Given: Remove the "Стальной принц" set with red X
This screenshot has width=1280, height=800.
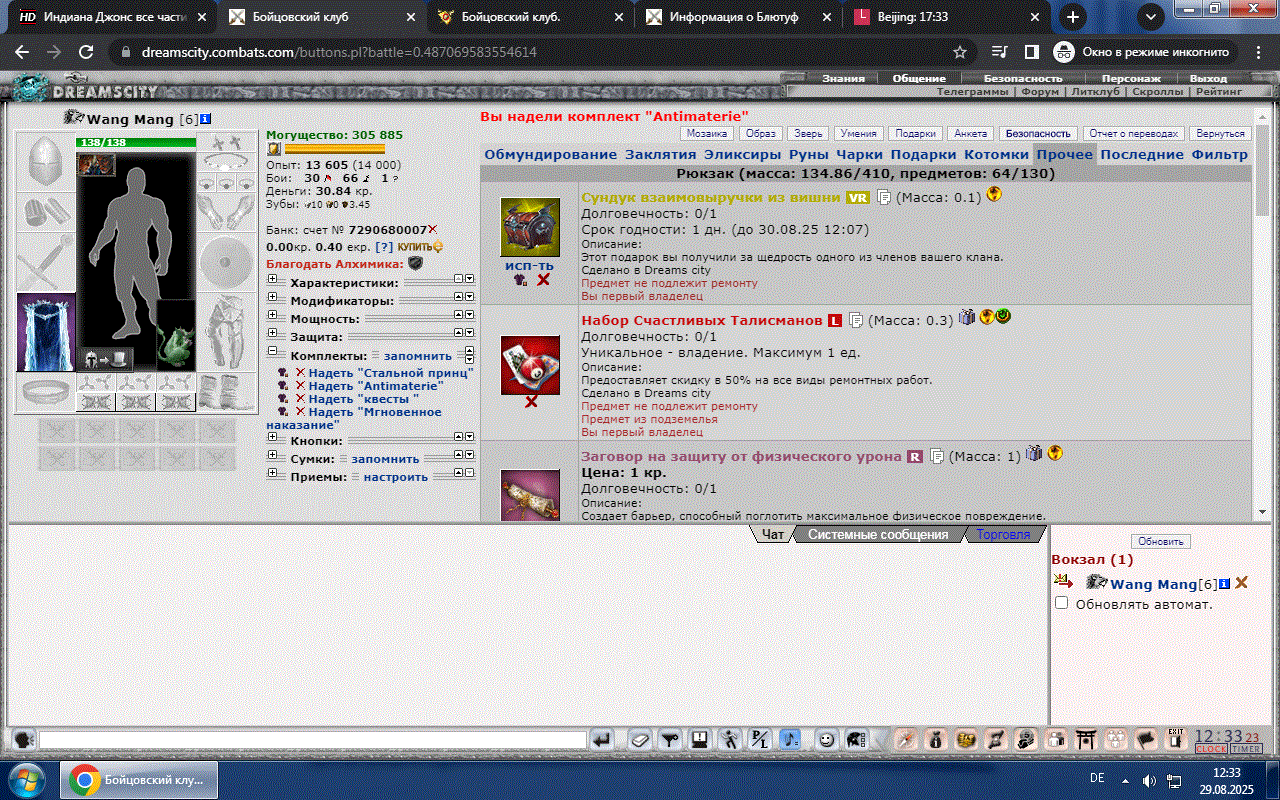Looking at the screenshot, I should [x=300, y=372].
